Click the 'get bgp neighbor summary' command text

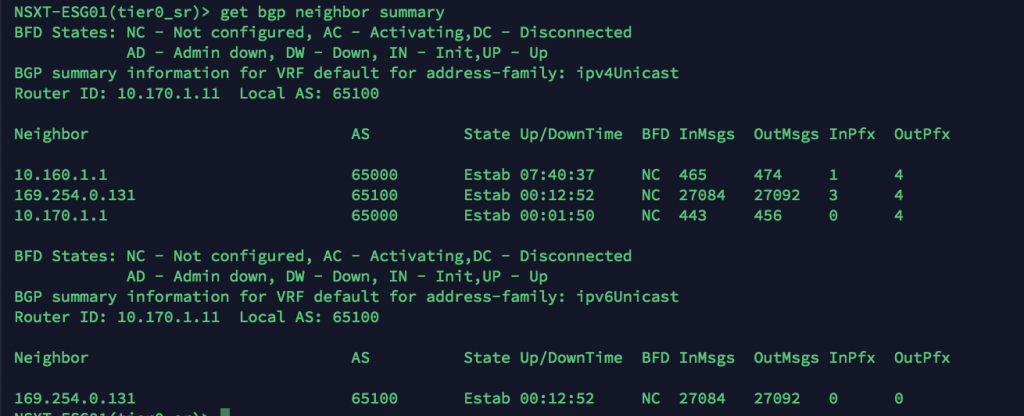pos(333,12)
